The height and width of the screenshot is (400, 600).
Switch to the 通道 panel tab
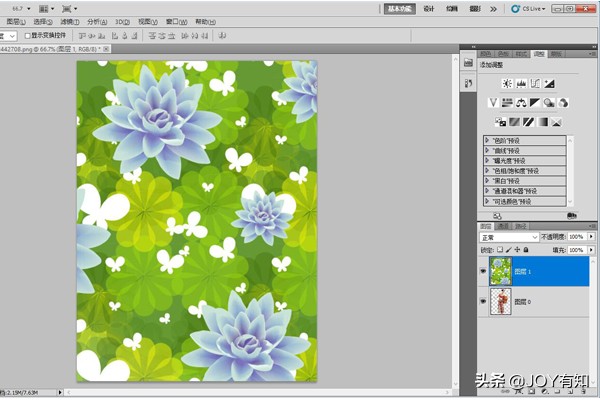(503, 226)
